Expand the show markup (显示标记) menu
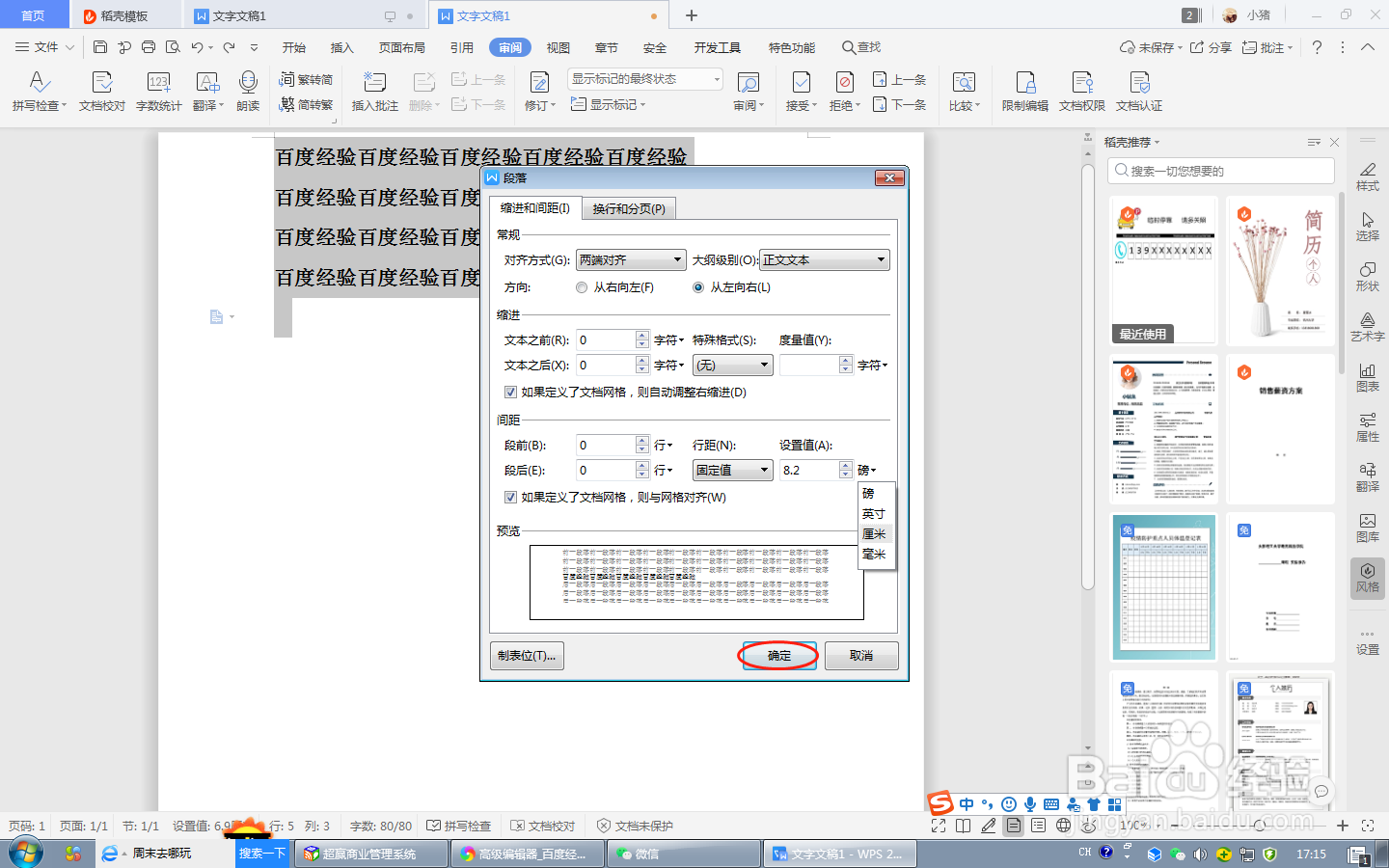 click(x=608, y=104)
